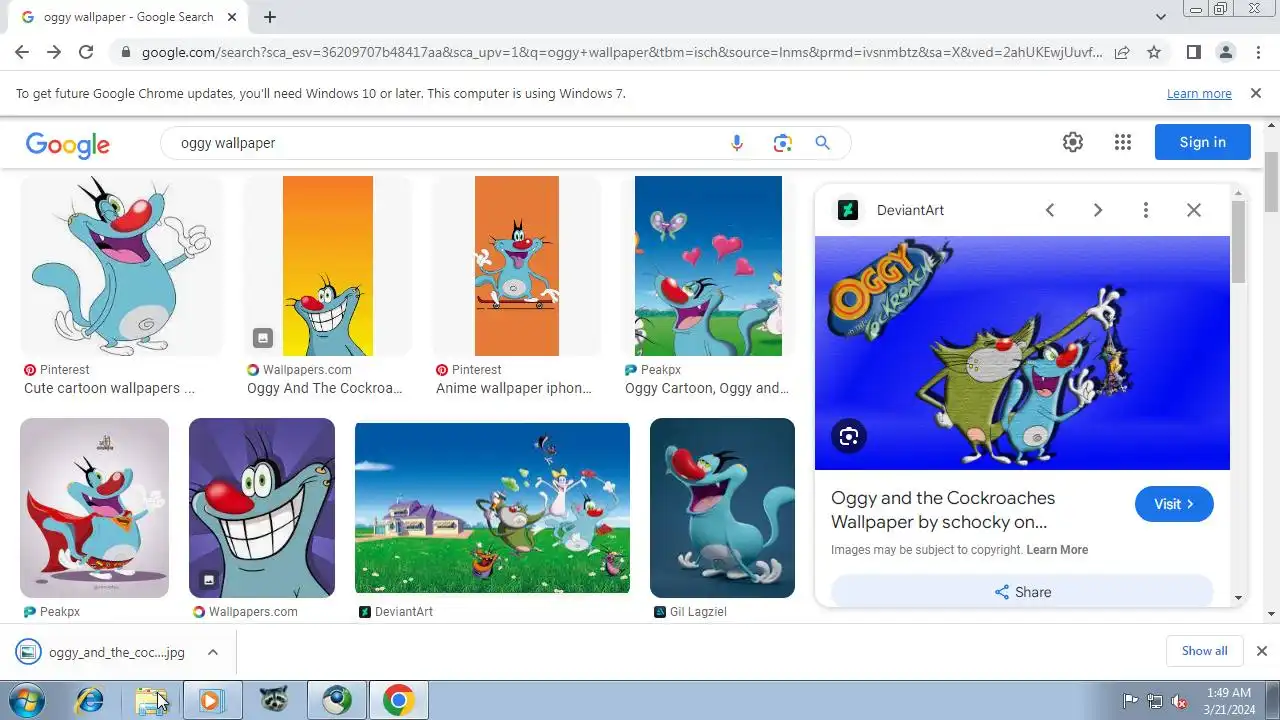Click the volume icon in system tray

point(1179,701)
